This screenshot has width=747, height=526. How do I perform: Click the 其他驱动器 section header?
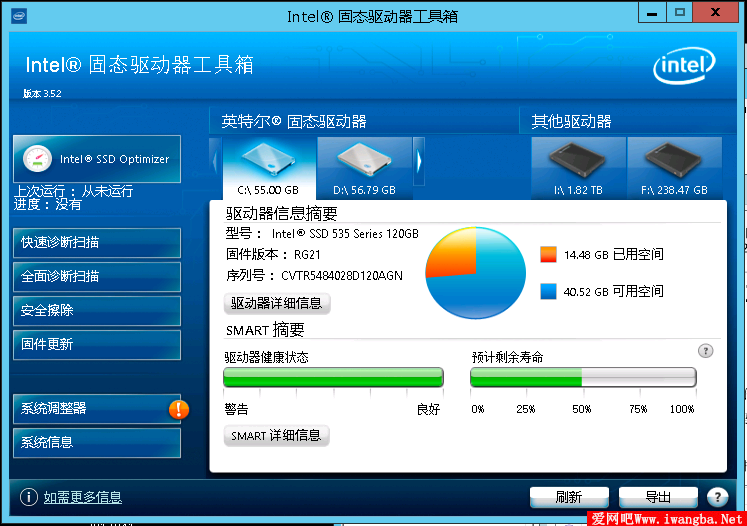(x=571, y=121)
